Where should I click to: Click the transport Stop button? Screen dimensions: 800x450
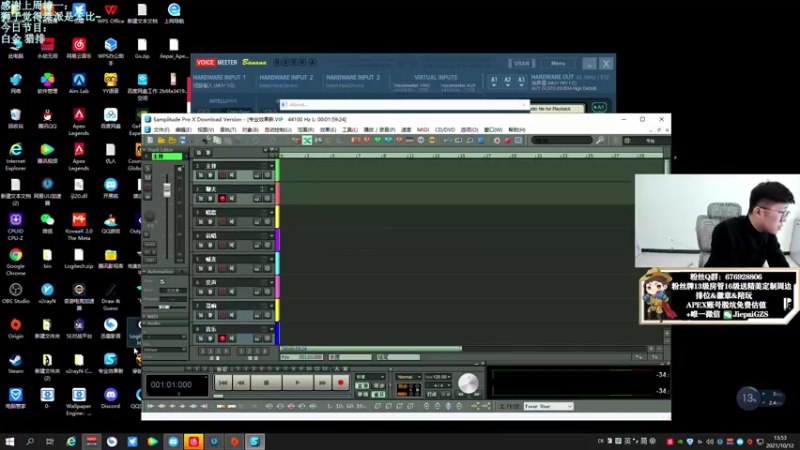tap(266, 383)
